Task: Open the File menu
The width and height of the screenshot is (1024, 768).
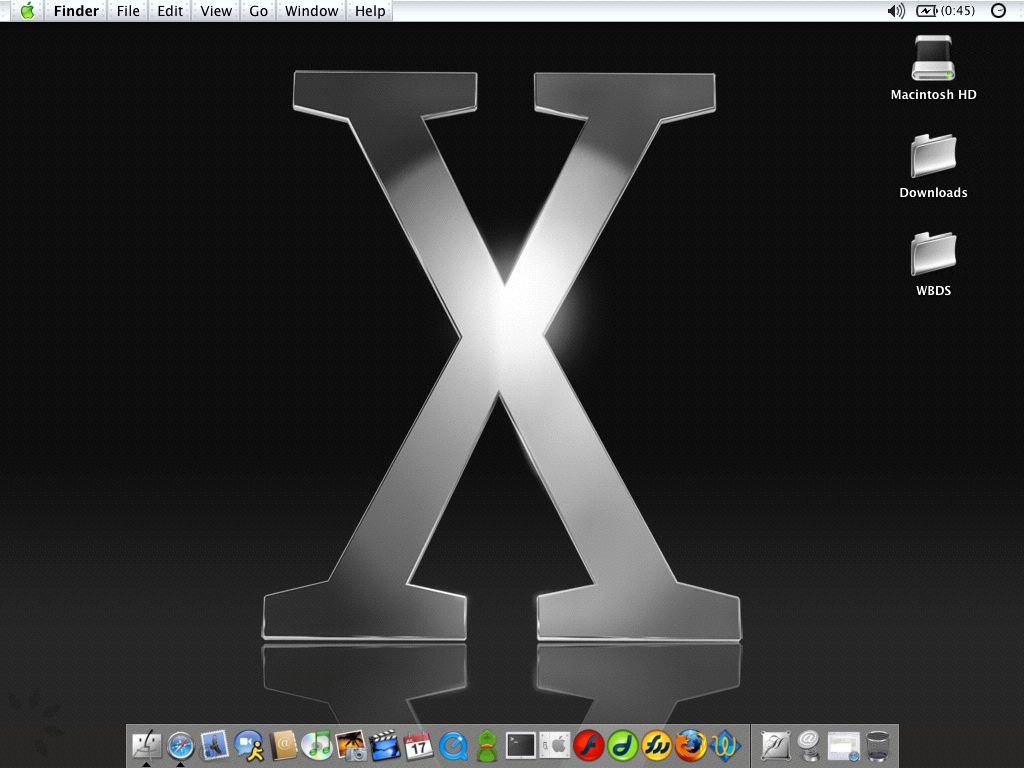Action: point(128,10)
